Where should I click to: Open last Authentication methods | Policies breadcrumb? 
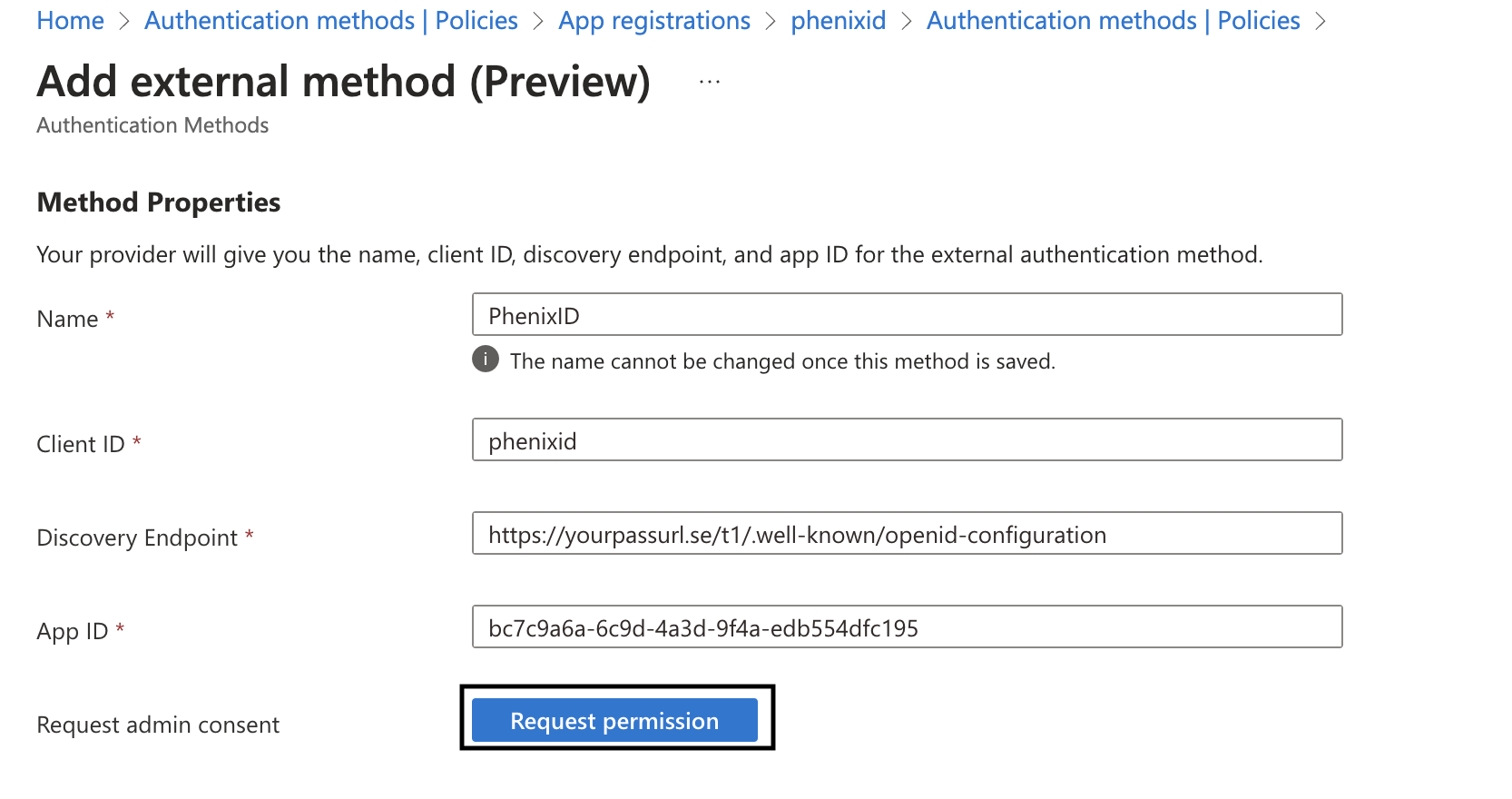(x=1114, y=20)
